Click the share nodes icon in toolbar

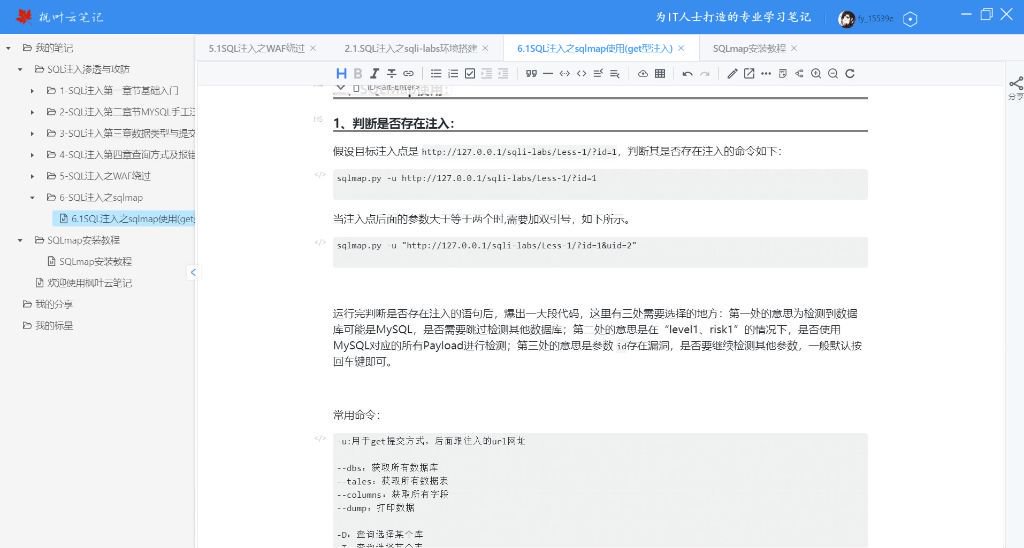click(799, 74)
